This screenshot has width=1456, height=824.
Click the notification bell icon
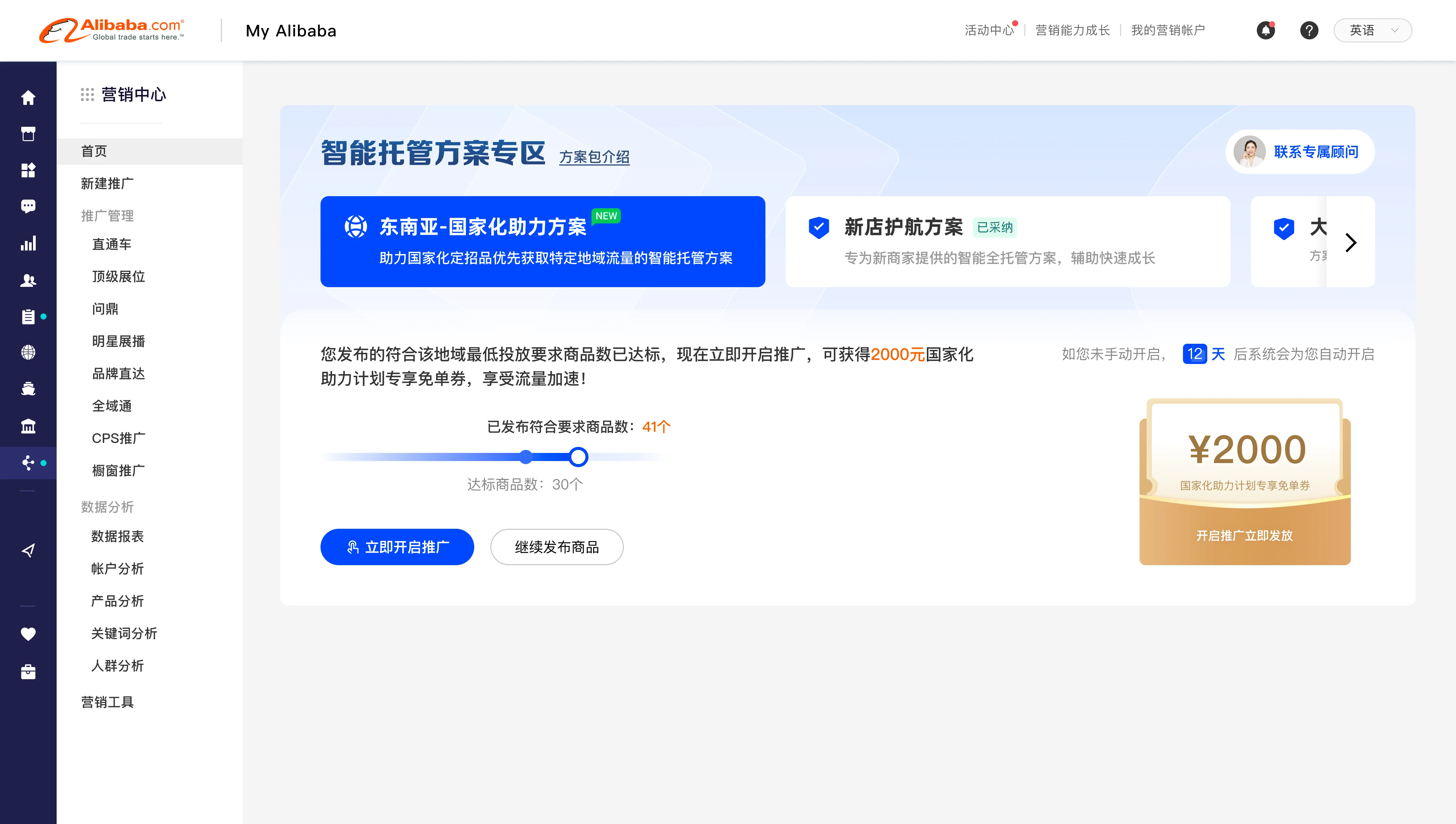(1266, 31)
